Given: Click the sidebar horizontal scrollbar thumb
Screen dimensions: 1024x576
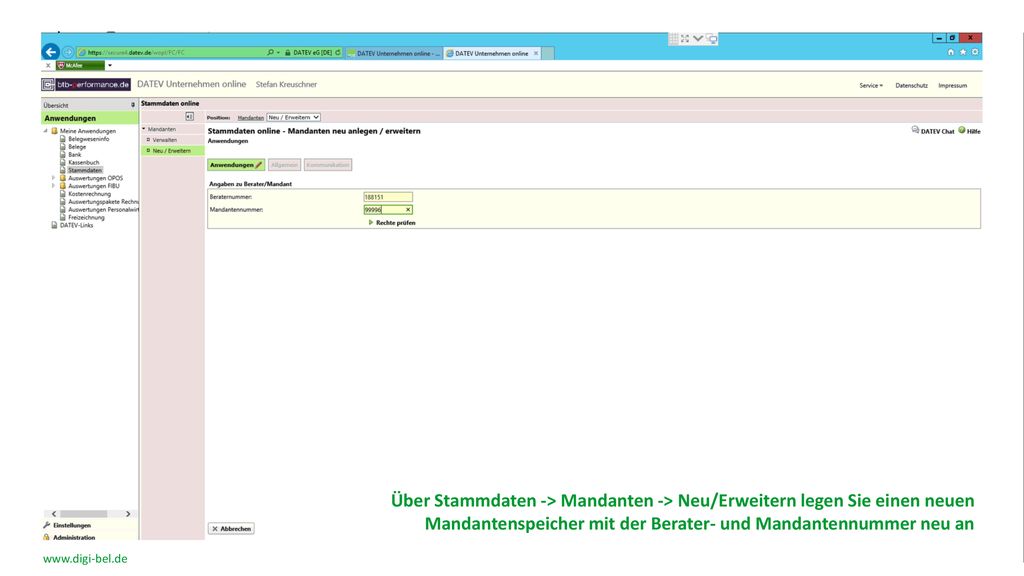Looking at the screenshot, I should click(x=84, y=514).
